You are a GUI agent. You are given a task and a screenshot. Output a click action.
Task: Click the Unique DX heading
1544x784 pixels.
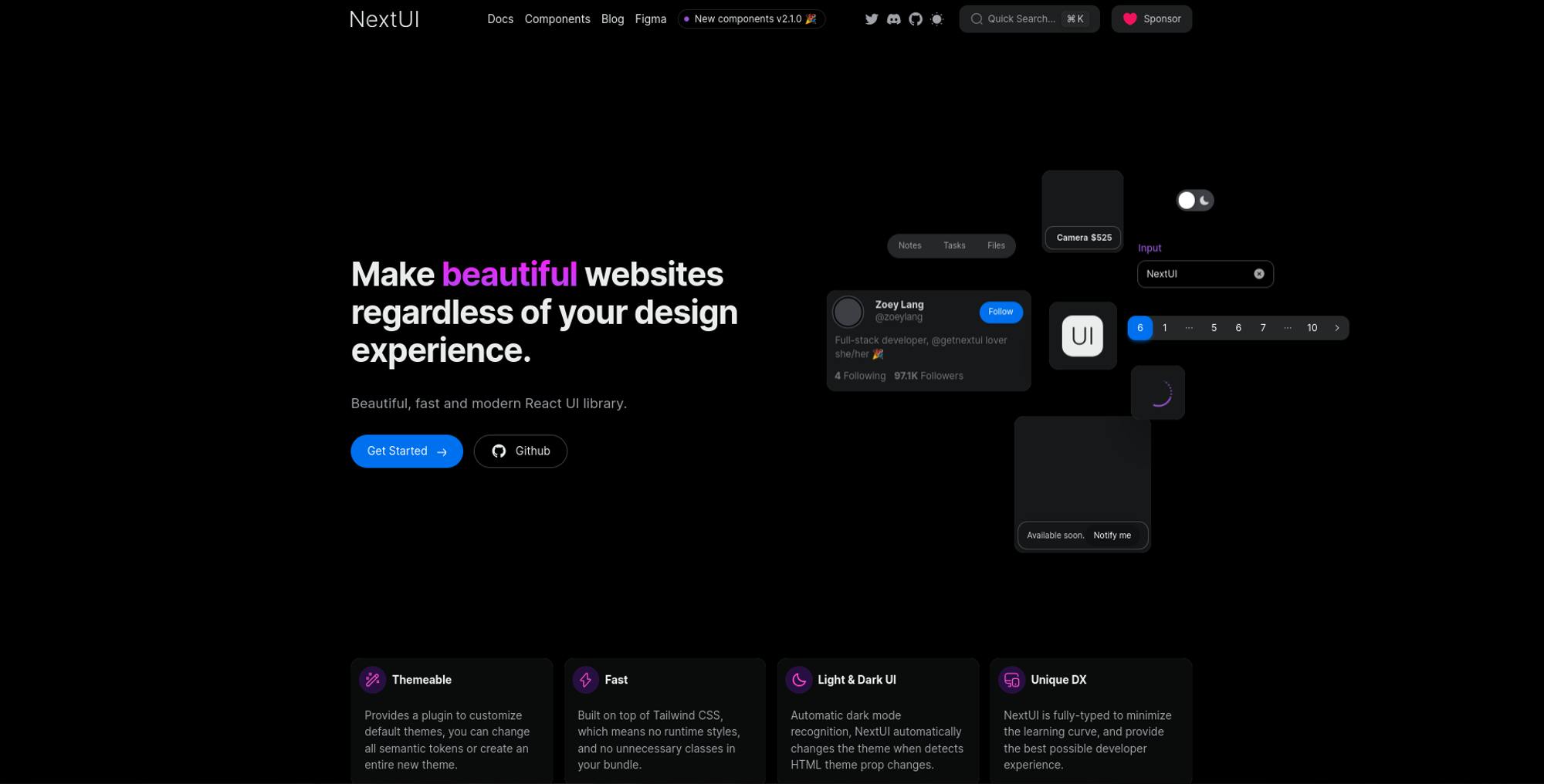click(1058, 680)
